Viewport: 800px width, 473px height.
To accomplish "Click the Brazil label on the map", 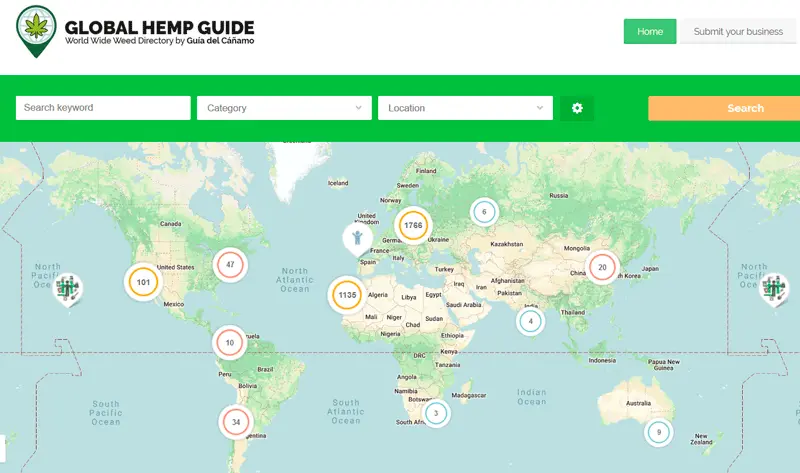I will coord(265,369).
